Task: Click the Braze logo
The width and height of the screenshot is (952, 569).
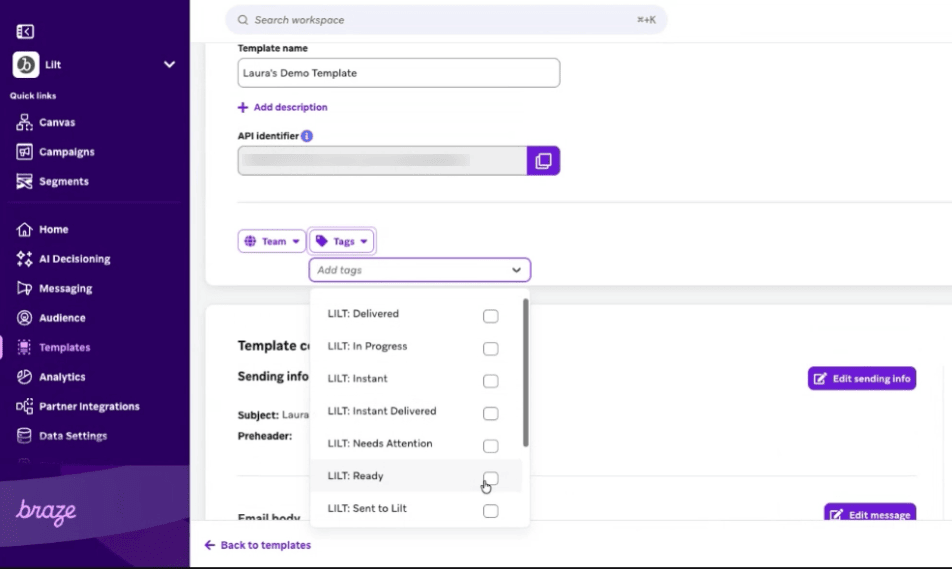Action: click(46, 512)
